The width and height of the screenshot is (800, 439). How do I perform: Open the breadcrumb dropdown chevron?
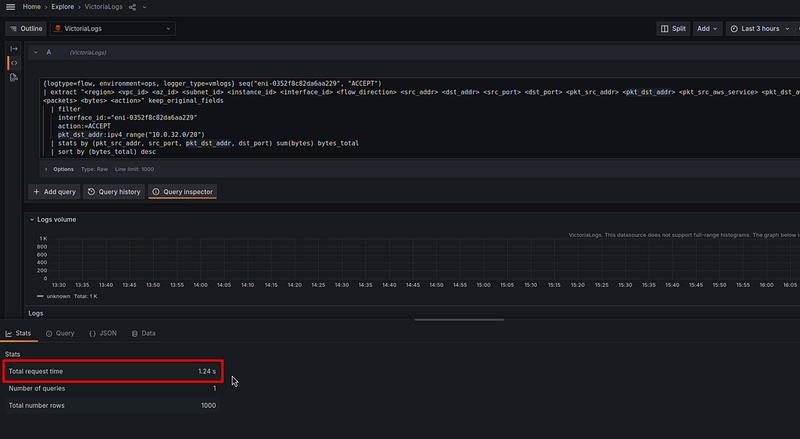144,7
